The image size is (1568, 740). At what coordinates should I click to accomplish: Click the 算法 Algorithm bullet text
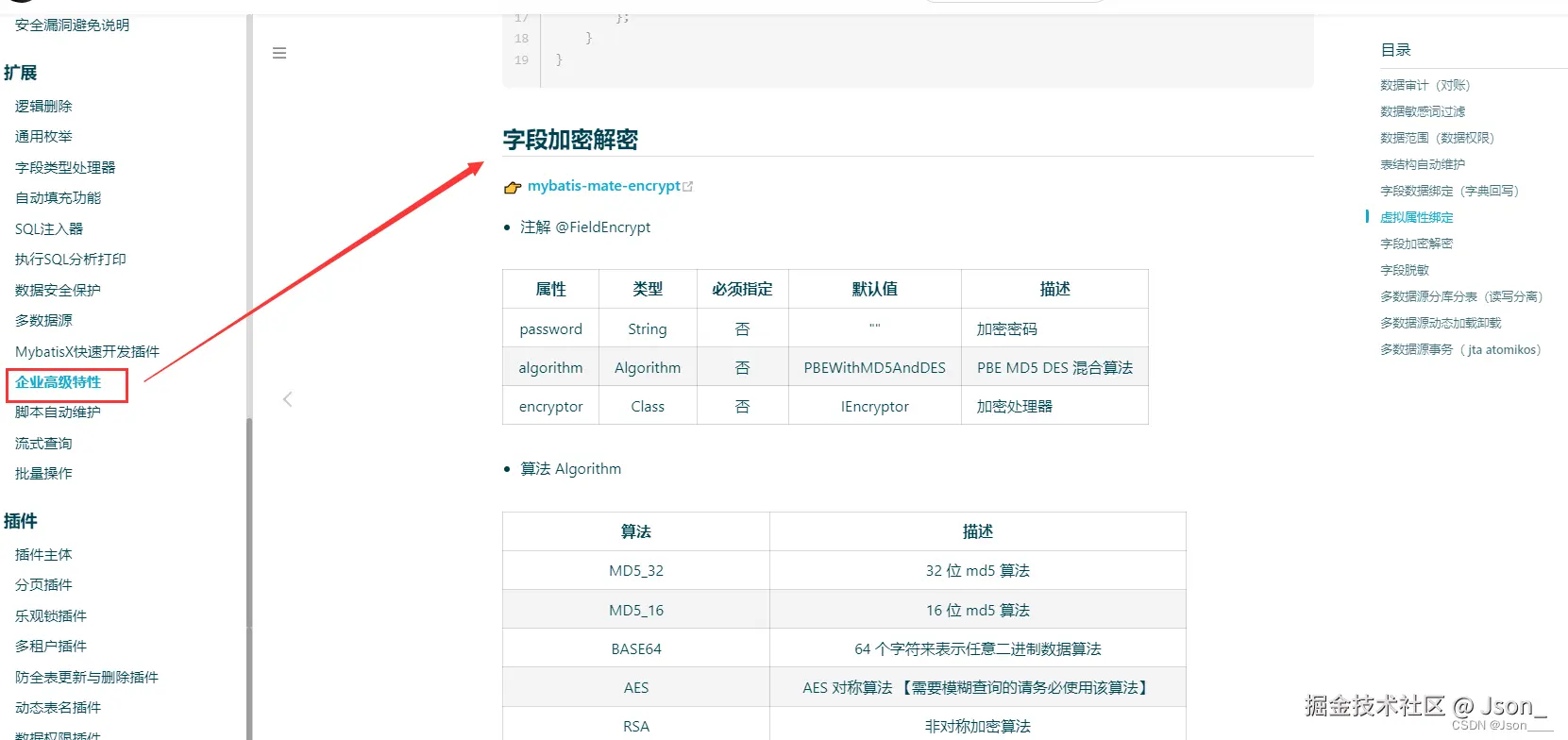[571, 469]
